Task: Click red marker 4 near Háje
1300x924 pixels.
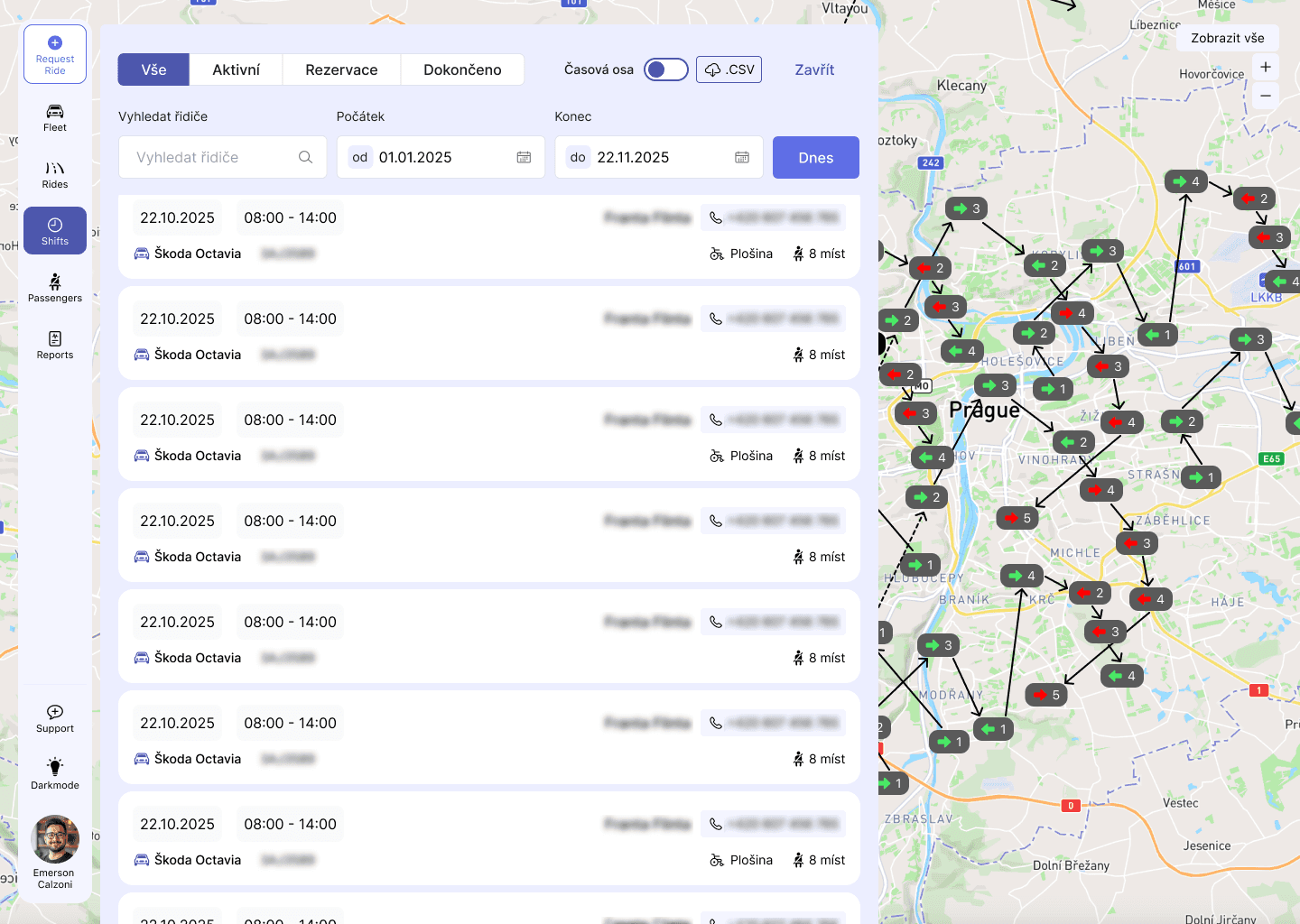Action: point(1152,598)
